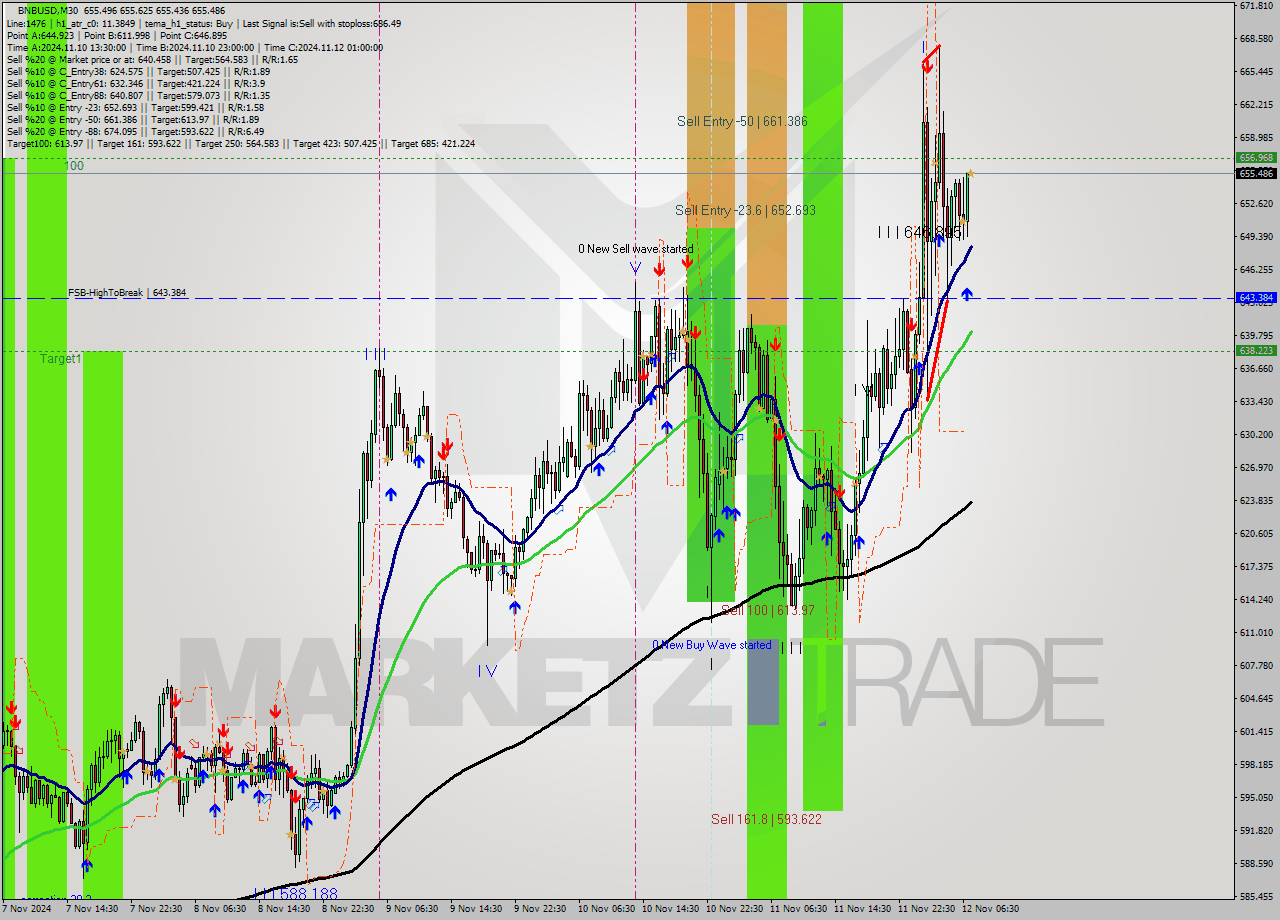Click the 662.215 price axis label
1280x920 pixels.
(1256, 105)
